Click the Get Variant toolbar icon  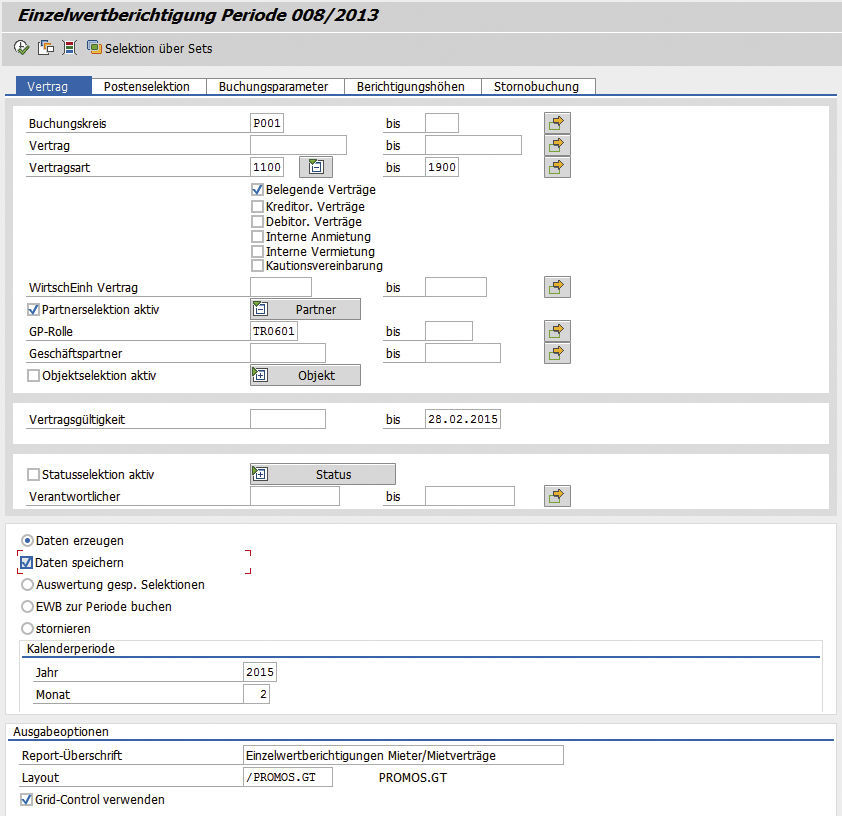pos(46,47)
